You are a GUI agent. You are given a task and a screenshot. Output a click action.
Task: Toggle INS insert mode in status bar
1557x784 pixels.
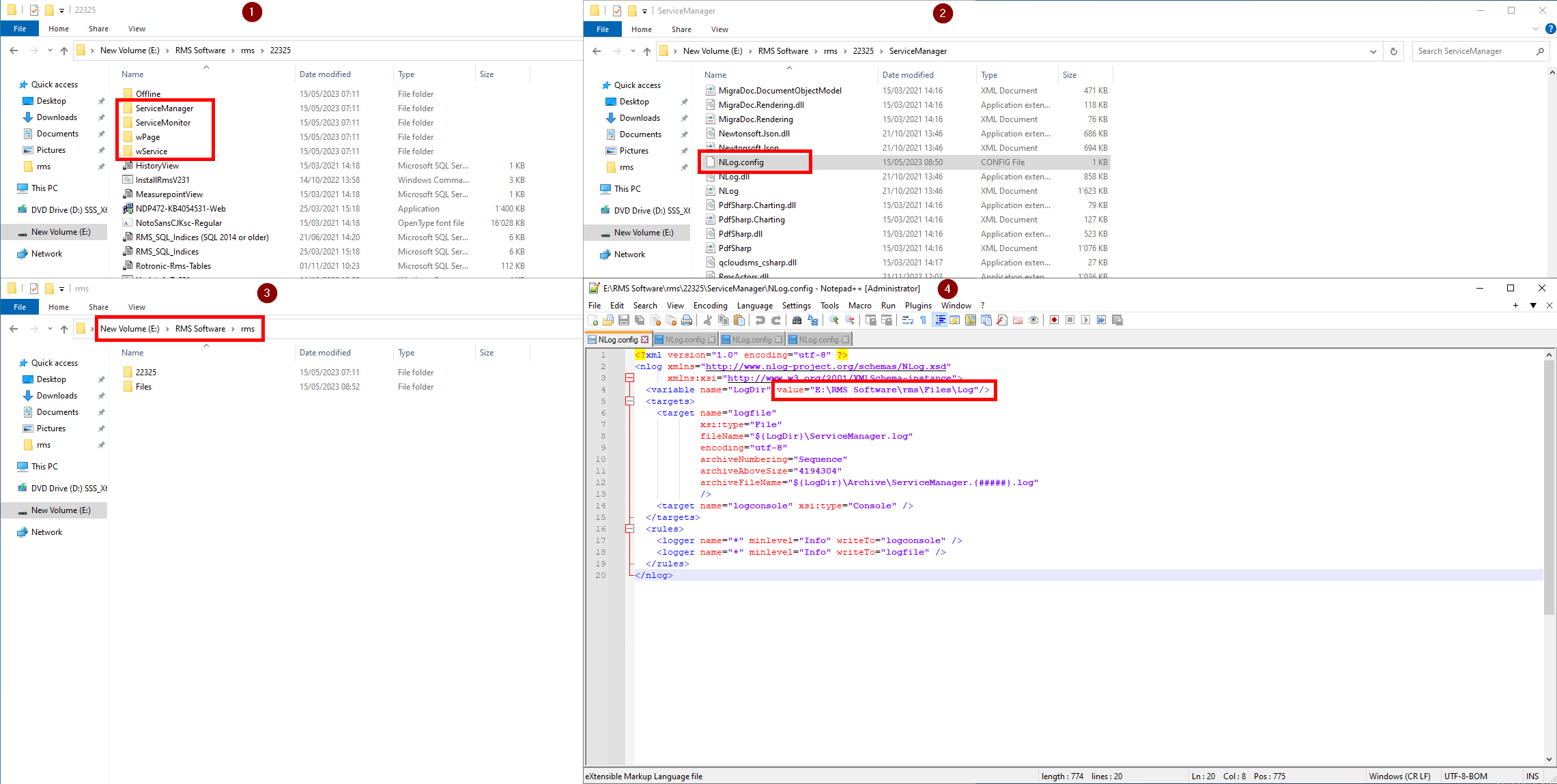point(1532,776)
